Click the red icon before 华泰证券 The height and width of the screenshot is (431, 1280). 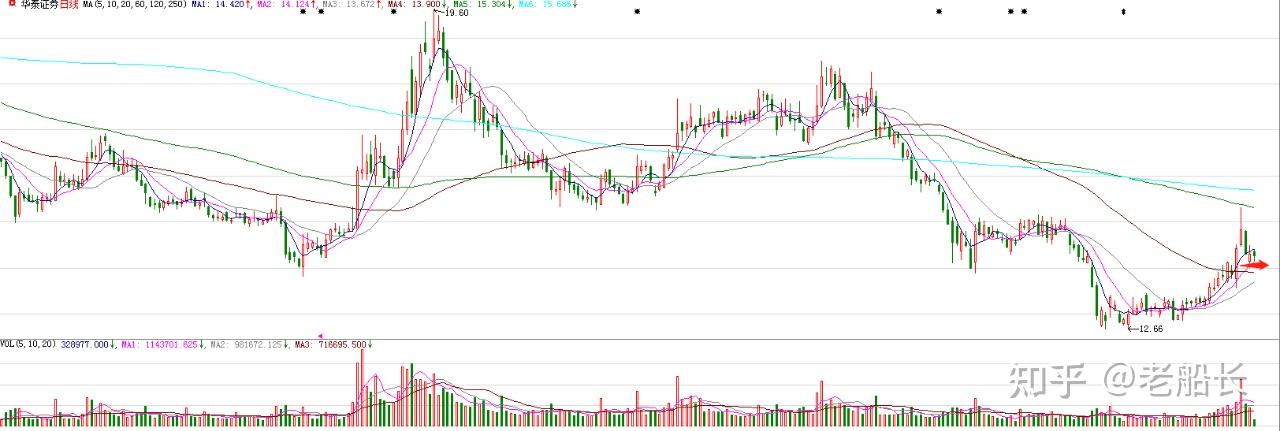coord(6,5)
